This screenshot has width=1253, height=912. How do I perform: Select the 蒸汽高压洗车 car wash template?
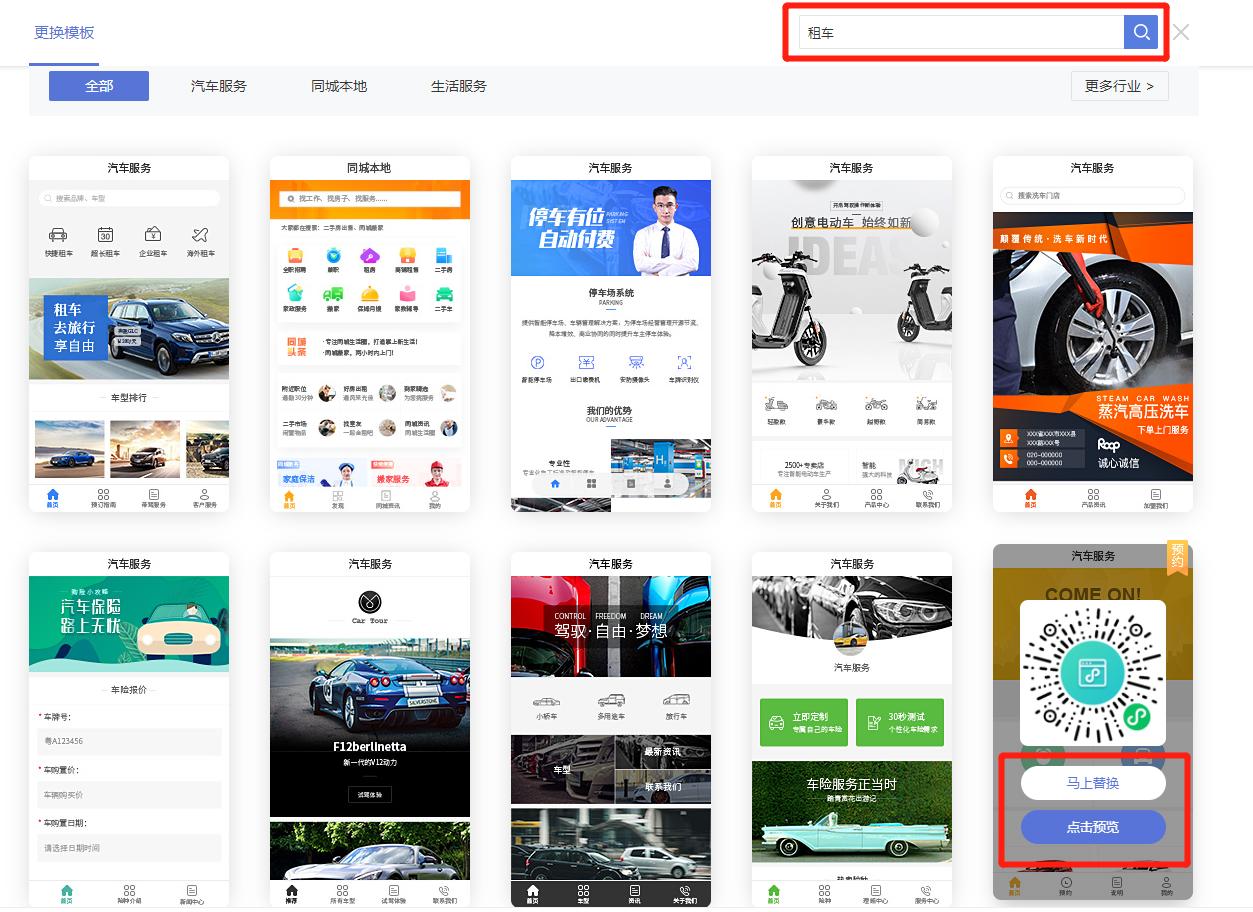[x=1093, y=334]
